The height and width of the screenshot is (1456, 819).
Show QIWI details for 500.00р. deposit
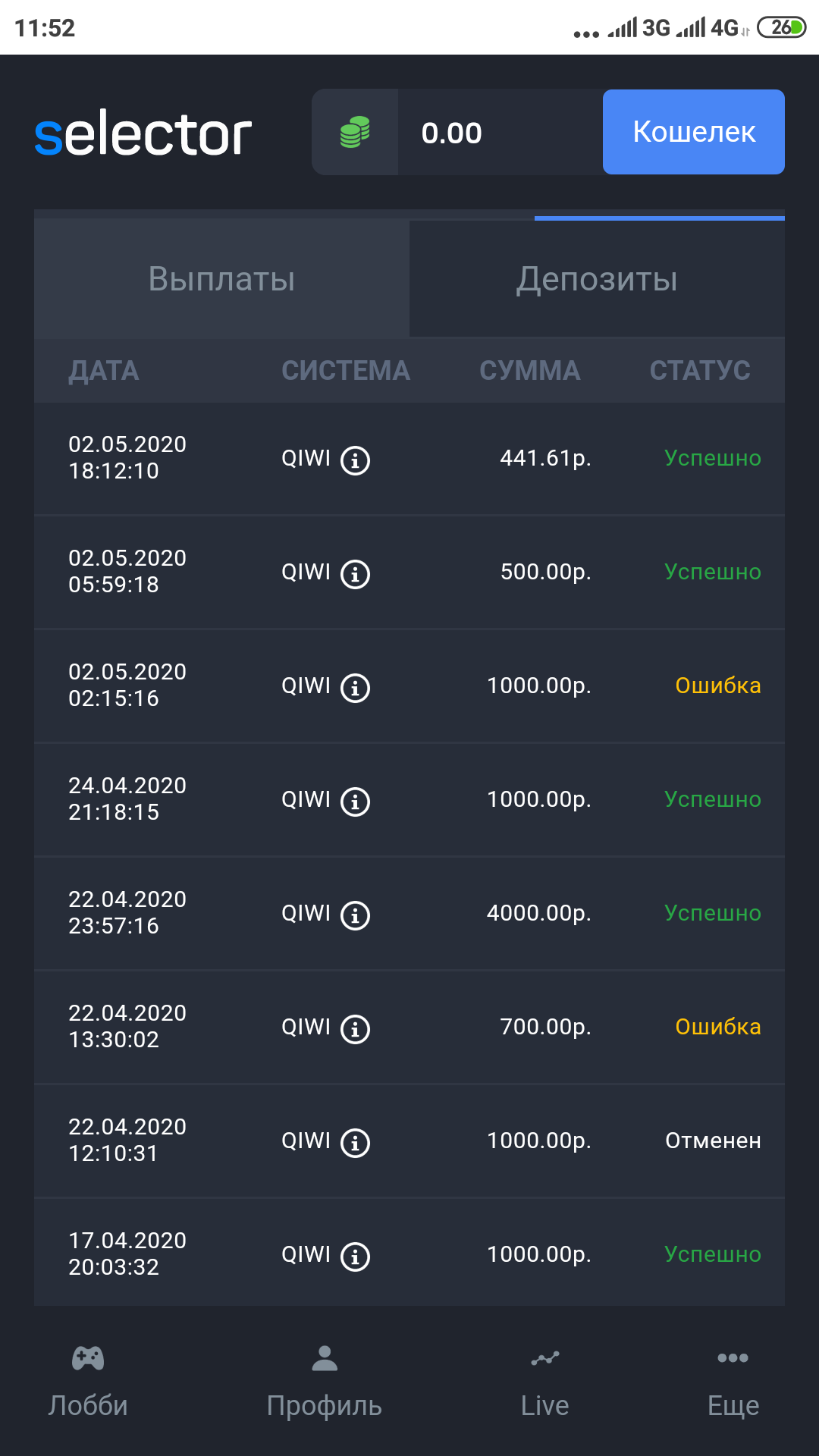coord(355,574)
